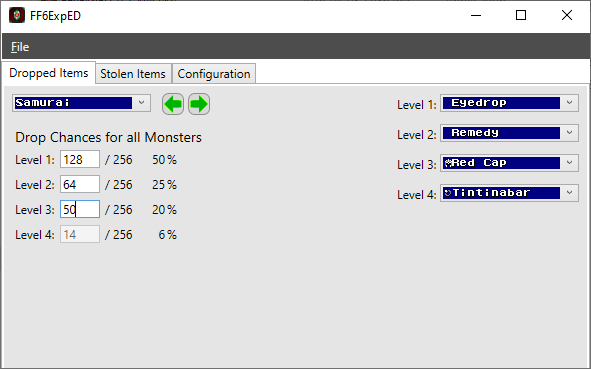Click the green right arrow for next monster
Viewport: 591px width, 369px height.
pyautogui.click(x=199, y=104)
